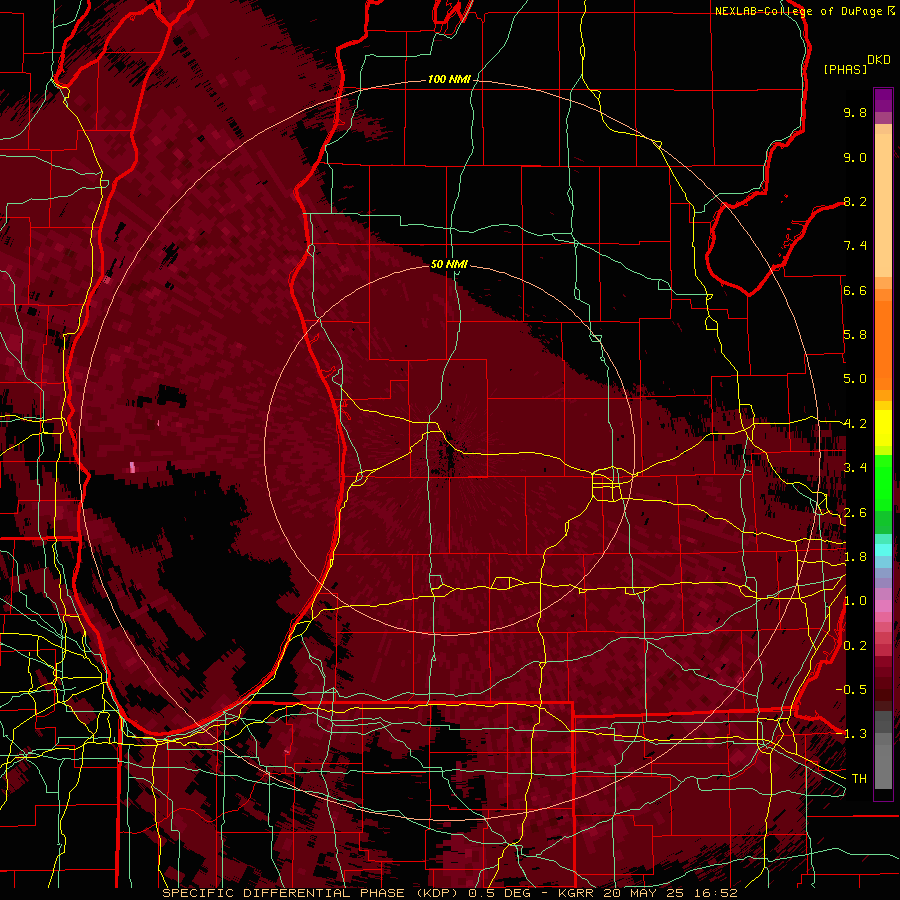
Task: Select the 7.4 value on the scale
Action: coord(855,246)
